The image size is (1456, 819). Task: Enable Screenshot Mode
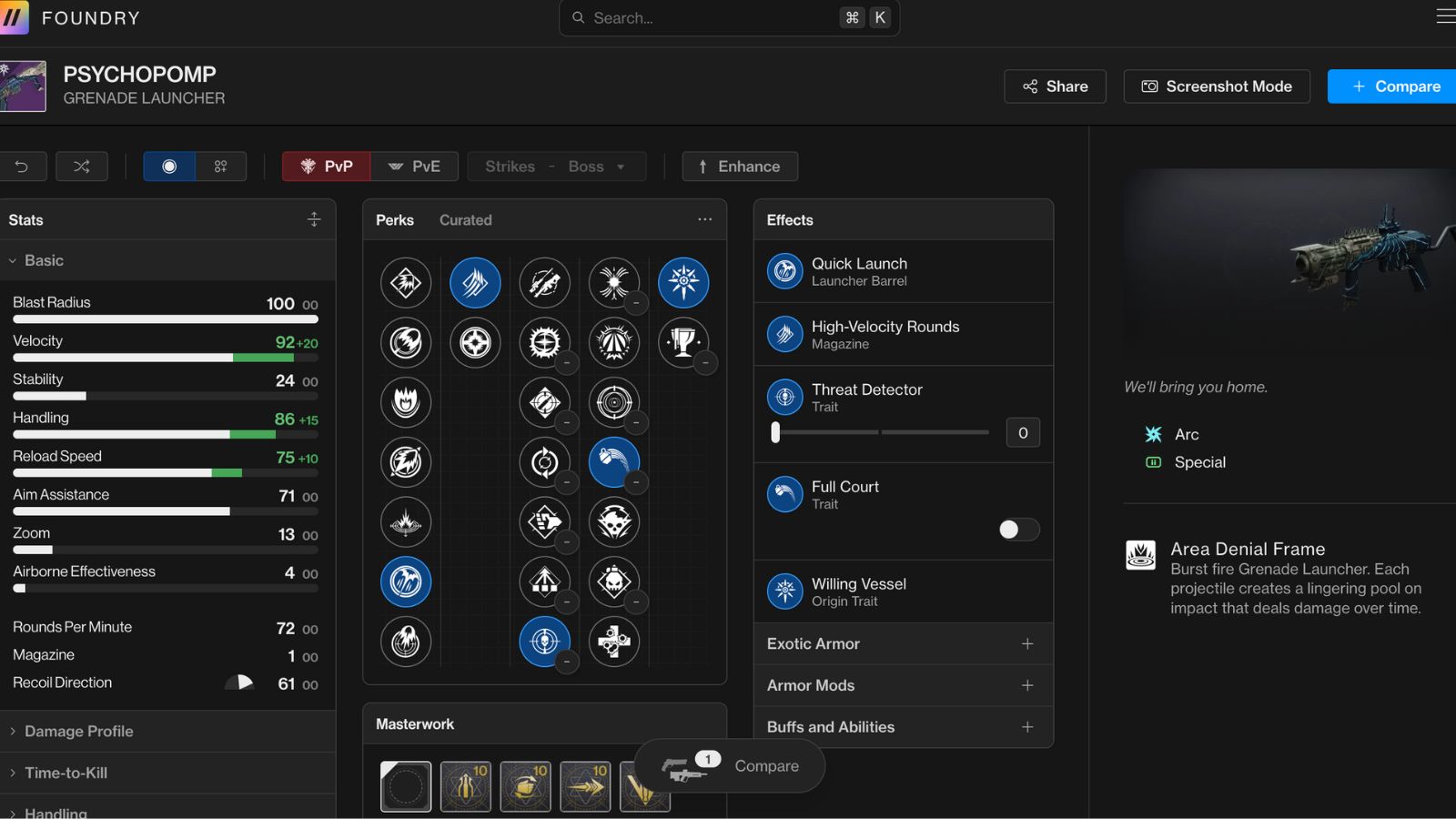(x=1217, y=86)
